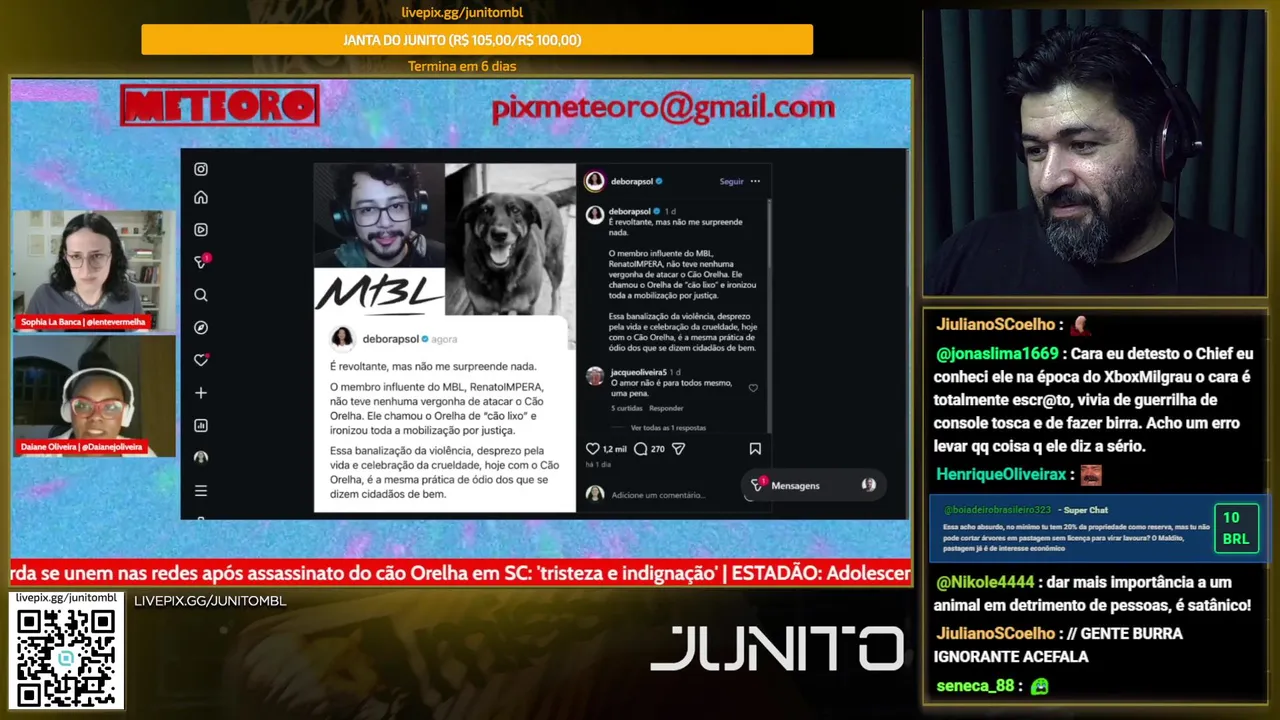This screenshot has height=720, width=1280.
Task: Click the METEORO logo banner
Action: coord(219,106)
